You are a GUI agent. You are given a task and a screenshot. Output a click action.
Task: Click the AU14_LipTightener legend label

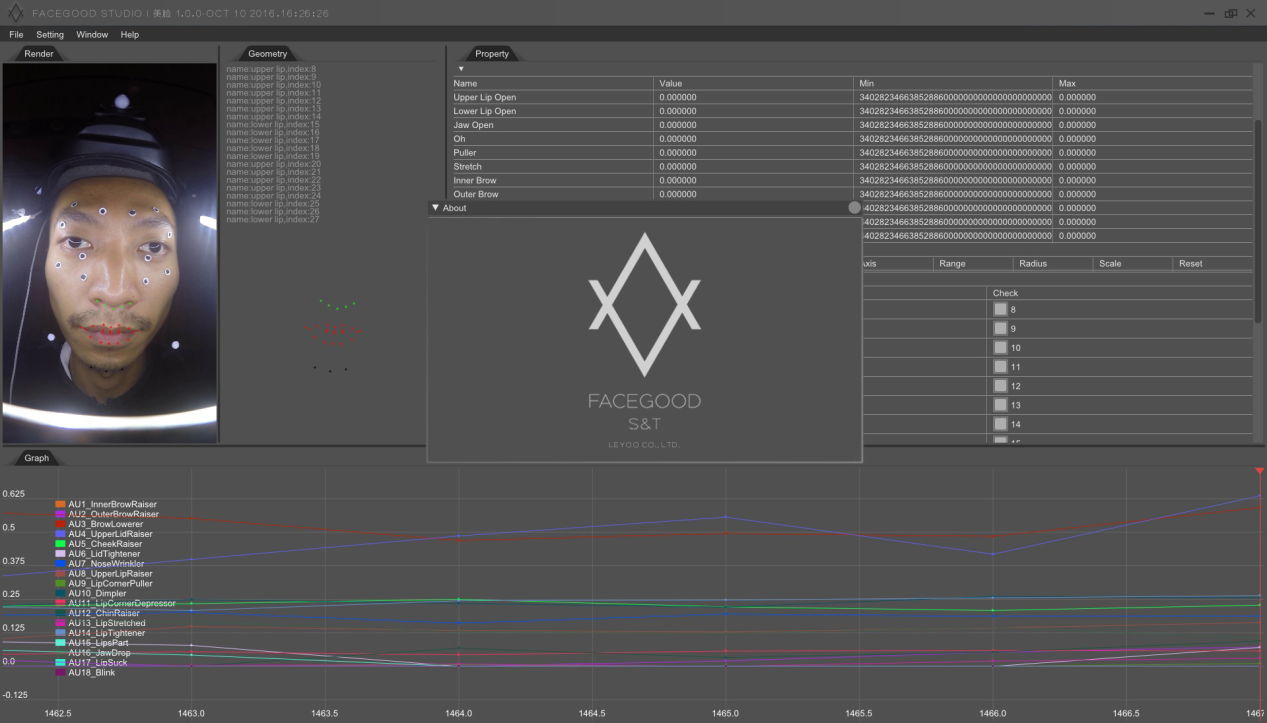tap(106, 634)
